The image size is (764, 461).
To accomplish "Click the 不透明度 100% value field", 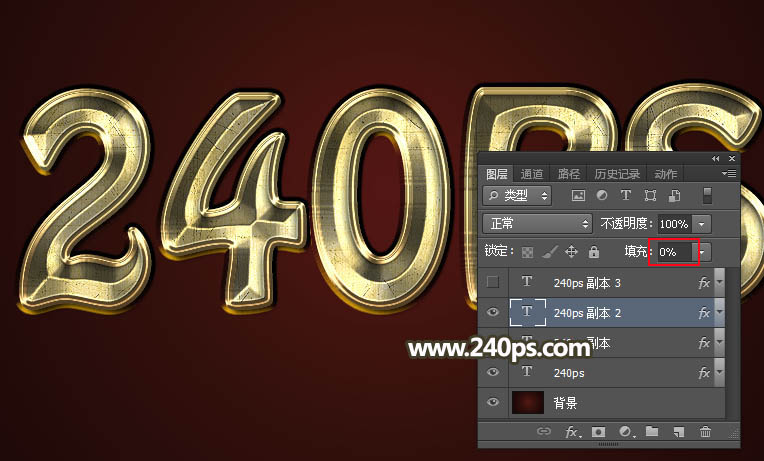I will [x=675, y=224].
